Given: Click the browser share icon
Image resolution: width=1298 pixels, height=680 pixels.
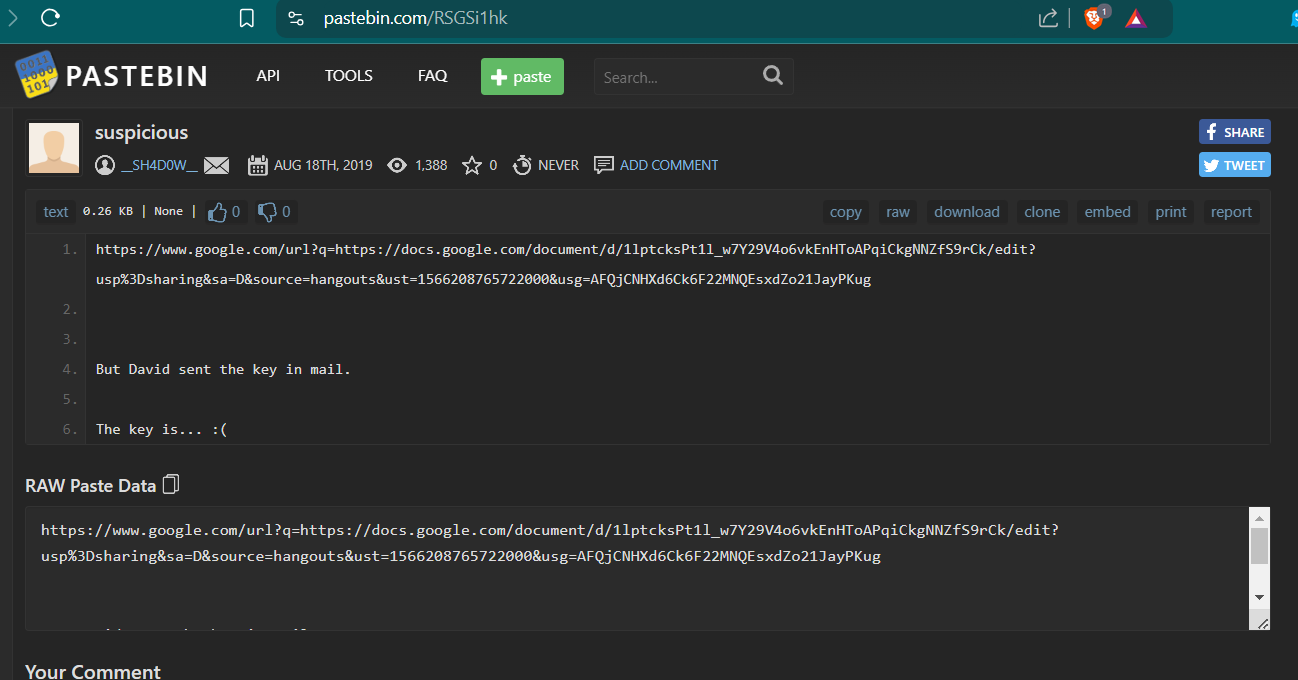Looking at the screenshot, I should click(x=1048, y=18).
